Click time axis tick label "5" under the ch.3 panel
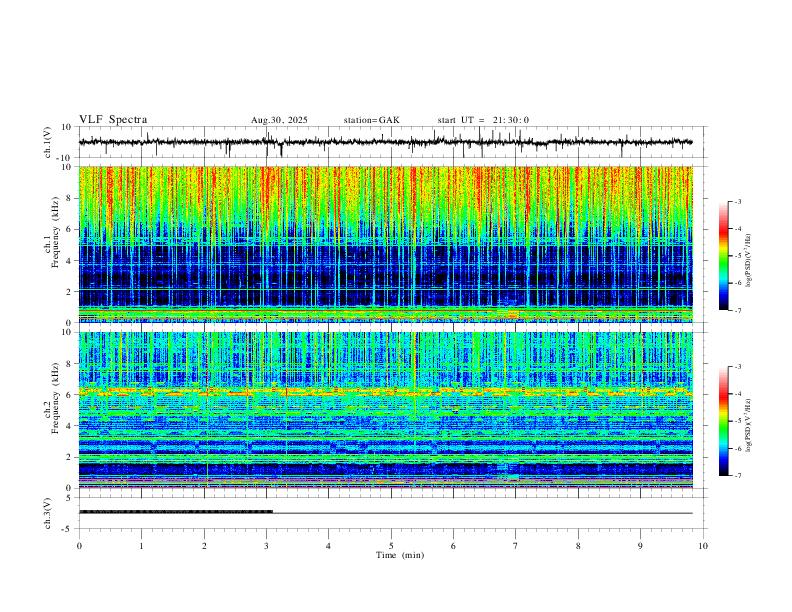This screenshot has height=612, width=792. (x=391, y=546)
